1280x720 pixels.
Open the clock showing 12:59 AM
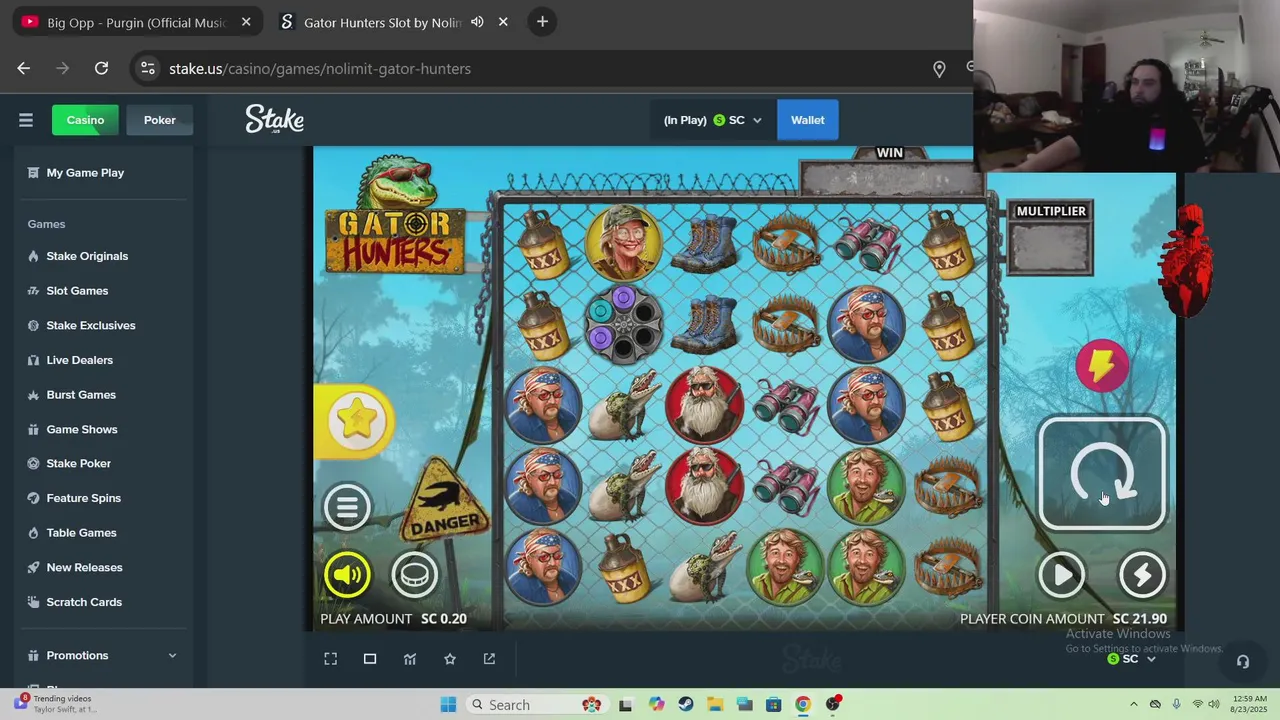tap(1250, 705)
